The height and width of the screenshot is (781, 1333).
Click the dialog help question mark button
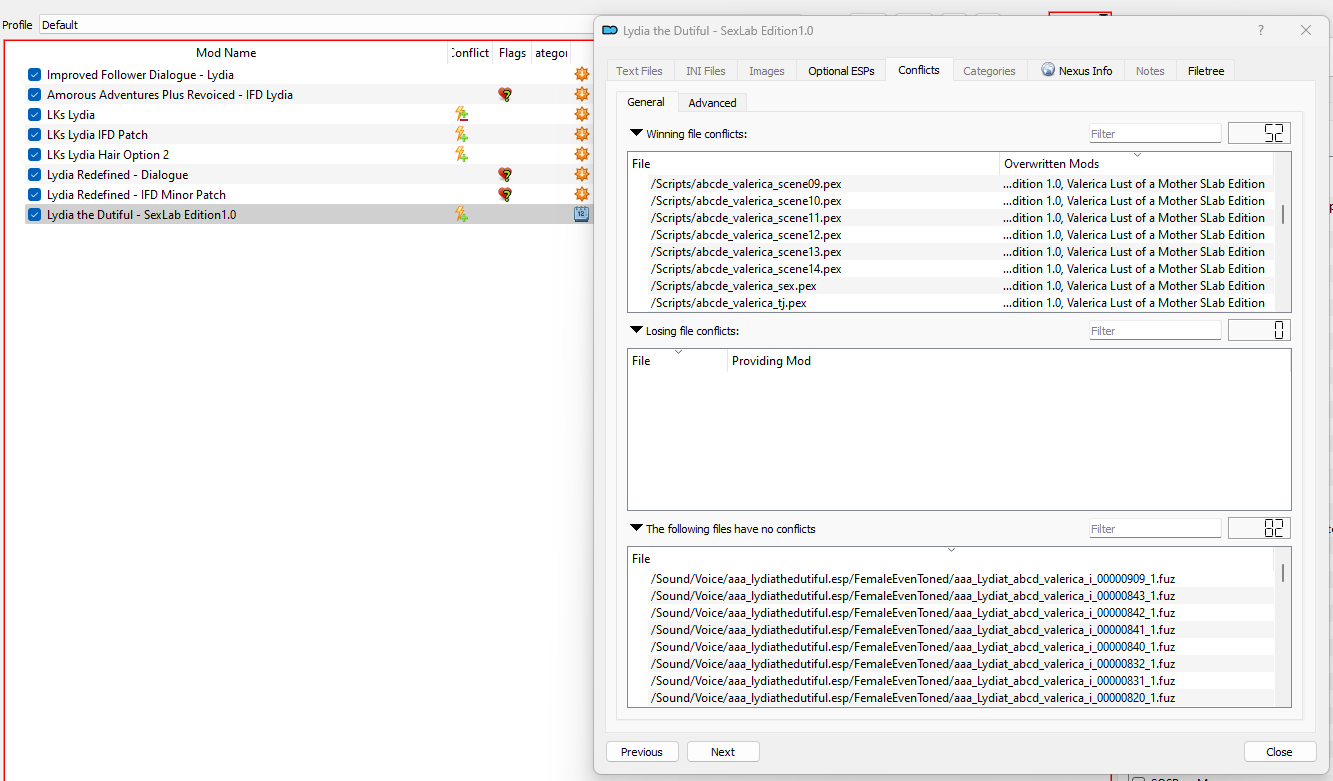pos(1260,30)
